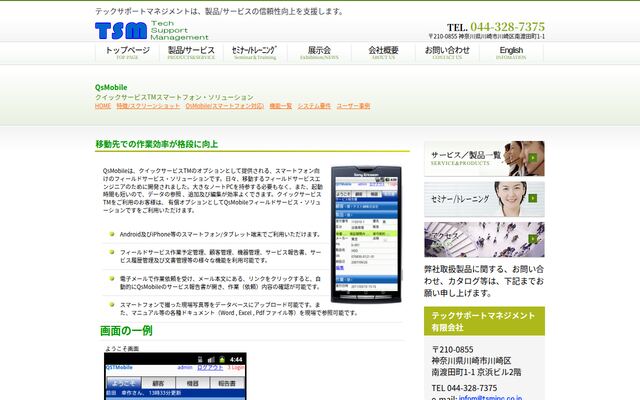Click the bullet text starting 電子メールで作業依頼
Screen dimensions: 640x400
pyautogui.click(x=220, y=283)
